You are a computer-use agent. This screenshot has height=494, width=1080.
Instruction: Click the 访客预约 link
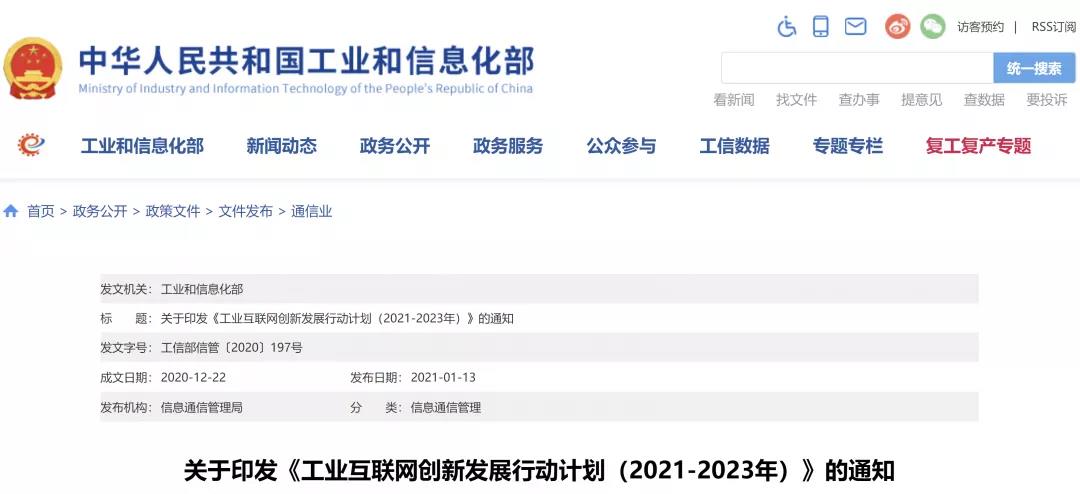(980, 27)
